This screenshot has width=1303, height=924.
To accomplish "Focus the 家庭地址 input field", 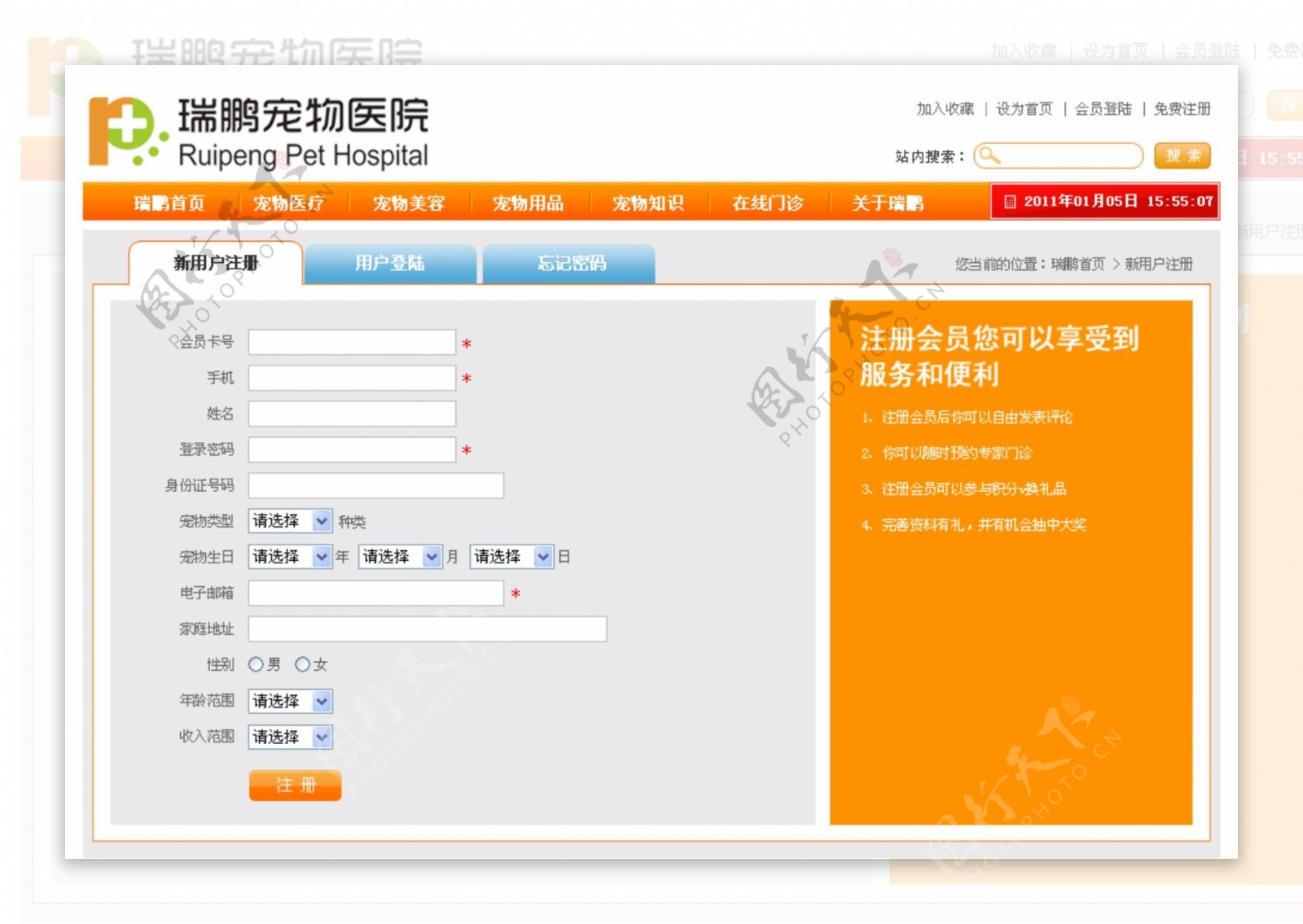I will pos(428,628).
